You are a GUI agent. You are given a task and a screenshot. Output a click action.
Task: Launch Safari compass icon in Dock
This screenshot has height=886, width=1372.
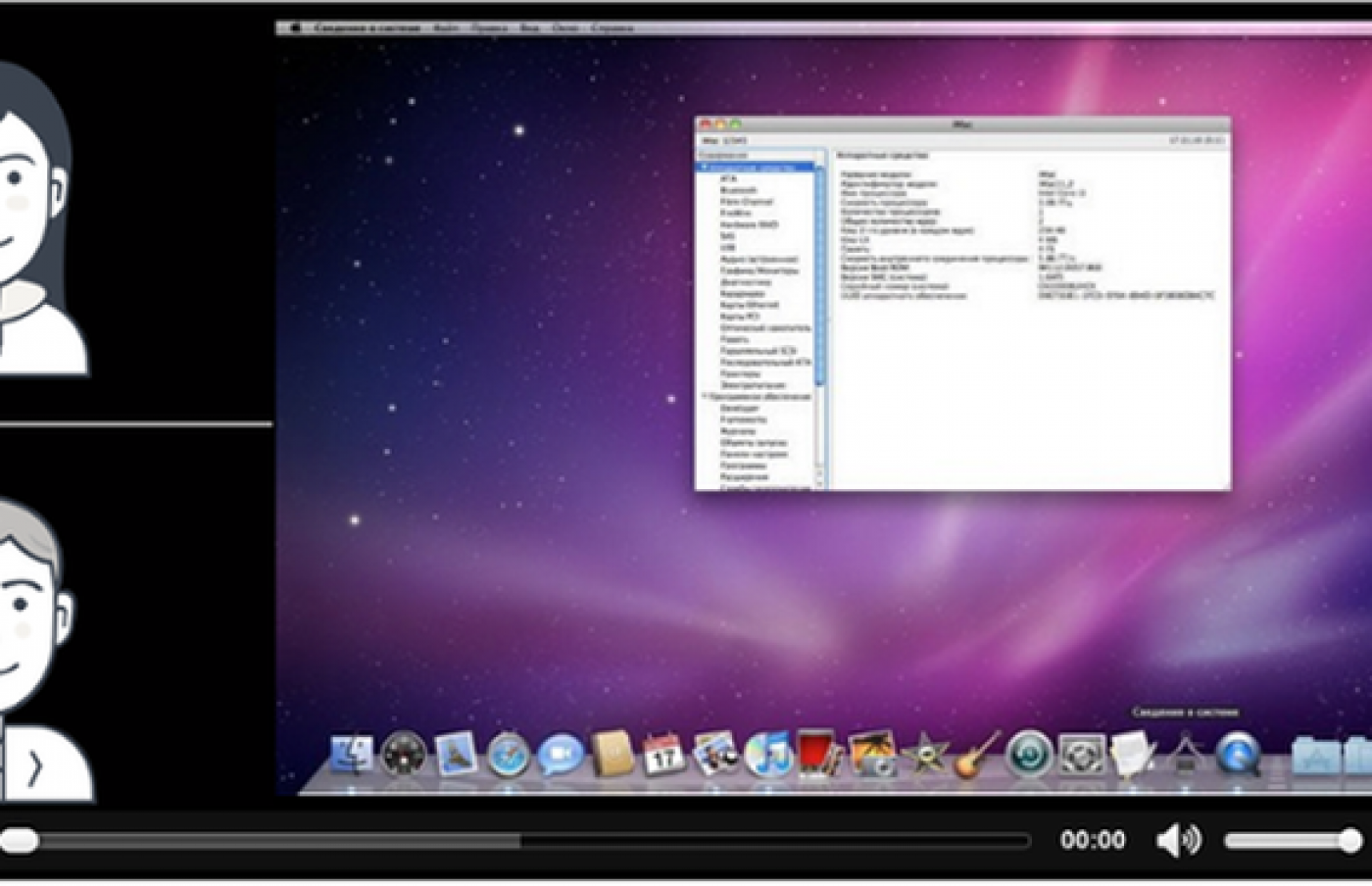pos(509,756)
